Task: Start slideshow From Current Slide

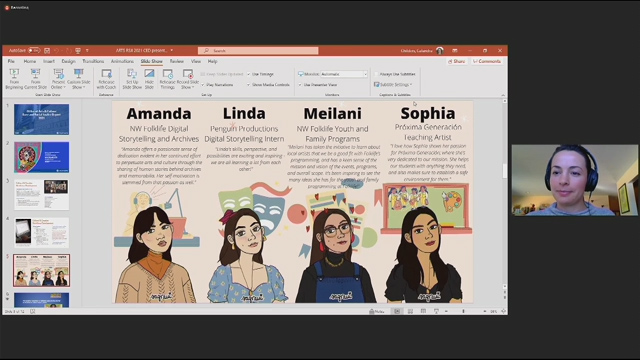Action: 36,79
